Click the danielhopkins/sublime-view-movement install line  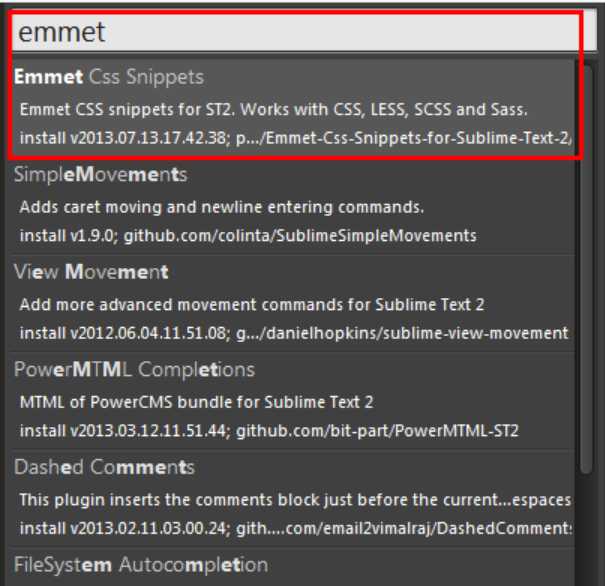pyautogui.click(x=294, y=332)
